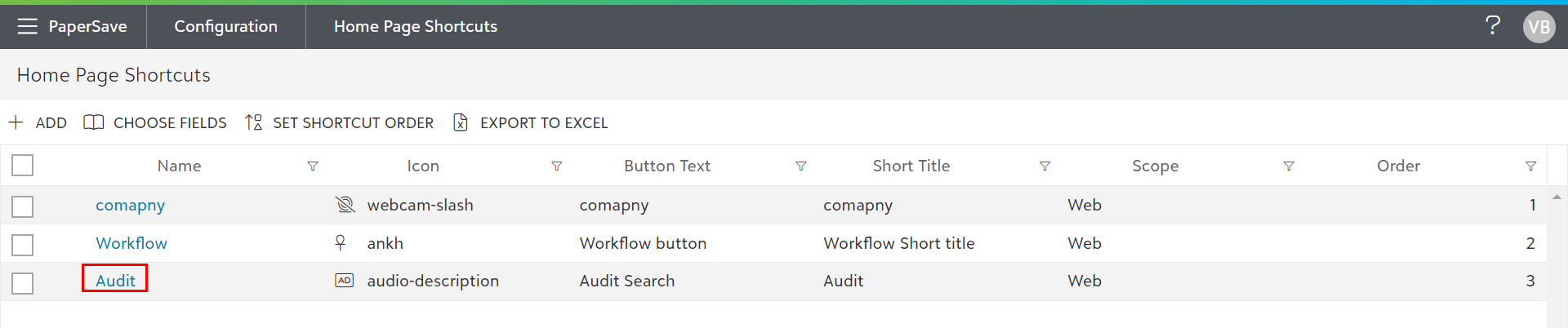This screenshot has height=328, width=1568.
Task: Open the Name column filter
Action: pyautogui.click(x=312, y=166)
